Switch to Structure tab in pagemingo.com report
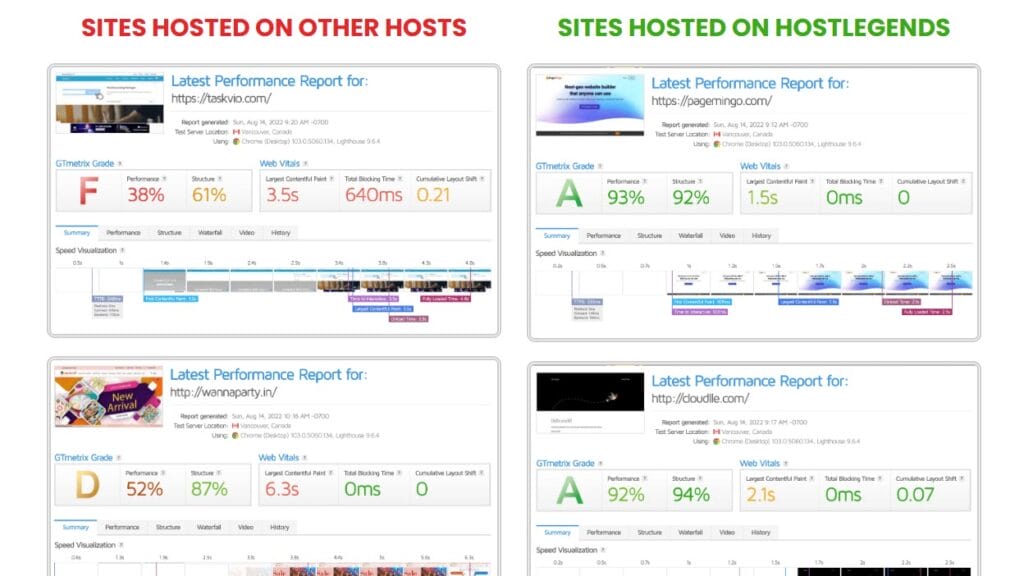This screenshot has height=576, width=1024. pyautogui.click(x=649, y=236)
